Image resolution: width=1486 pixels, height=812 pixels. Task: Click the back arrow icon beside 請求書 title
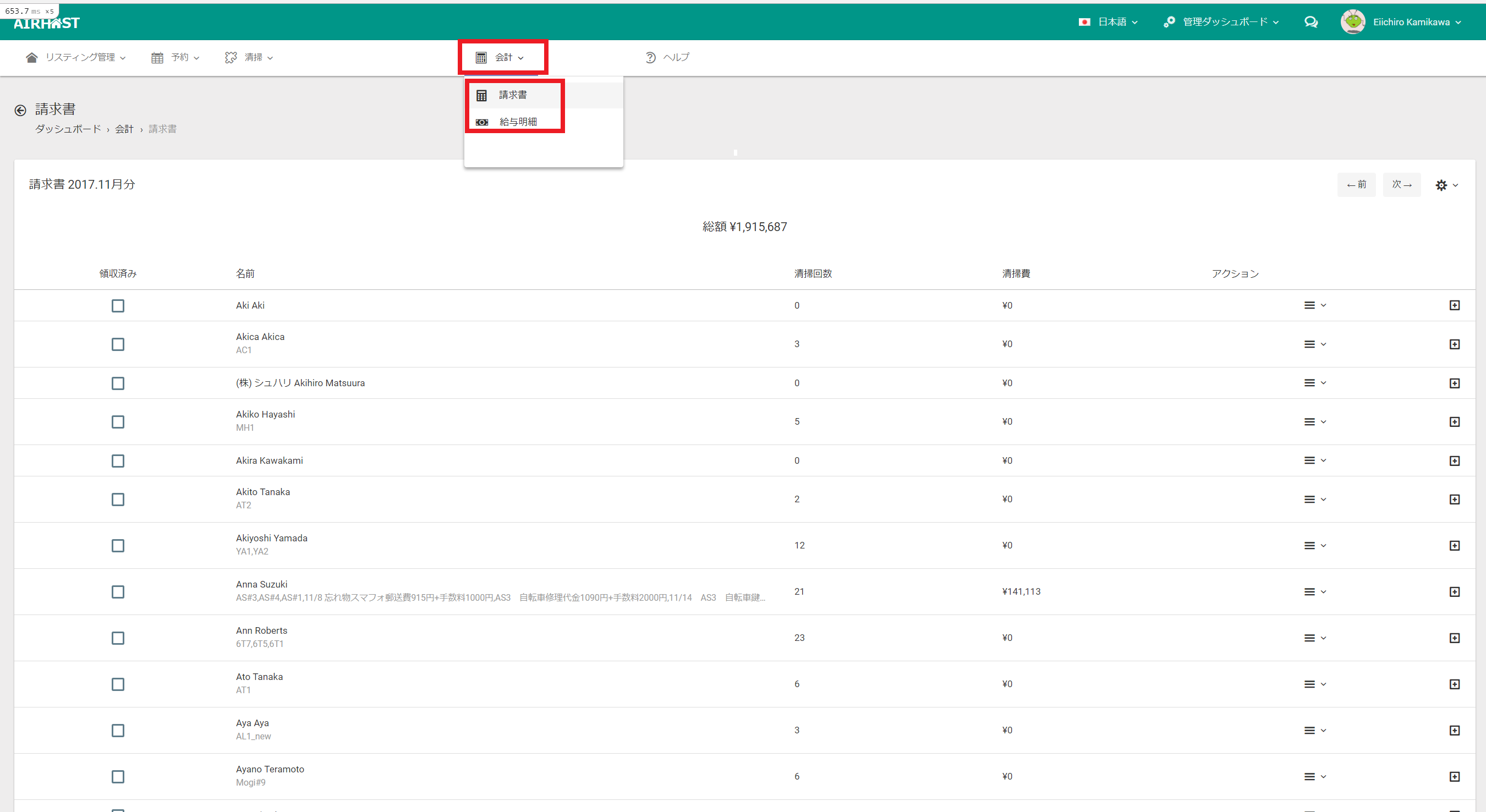click(20, 110)
